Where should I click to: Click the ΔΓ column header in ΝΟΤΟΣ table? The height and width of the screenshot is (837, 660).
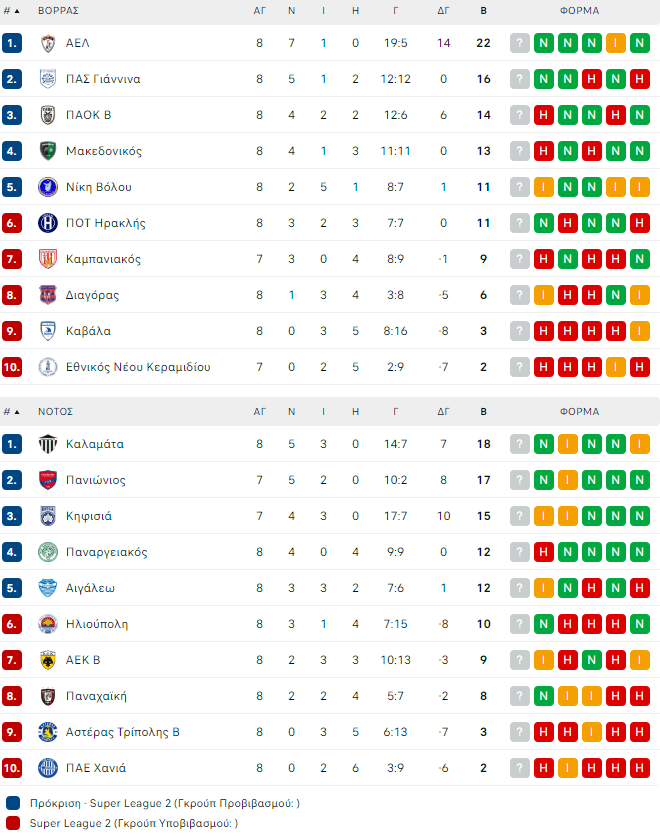(x=444, y=411)
